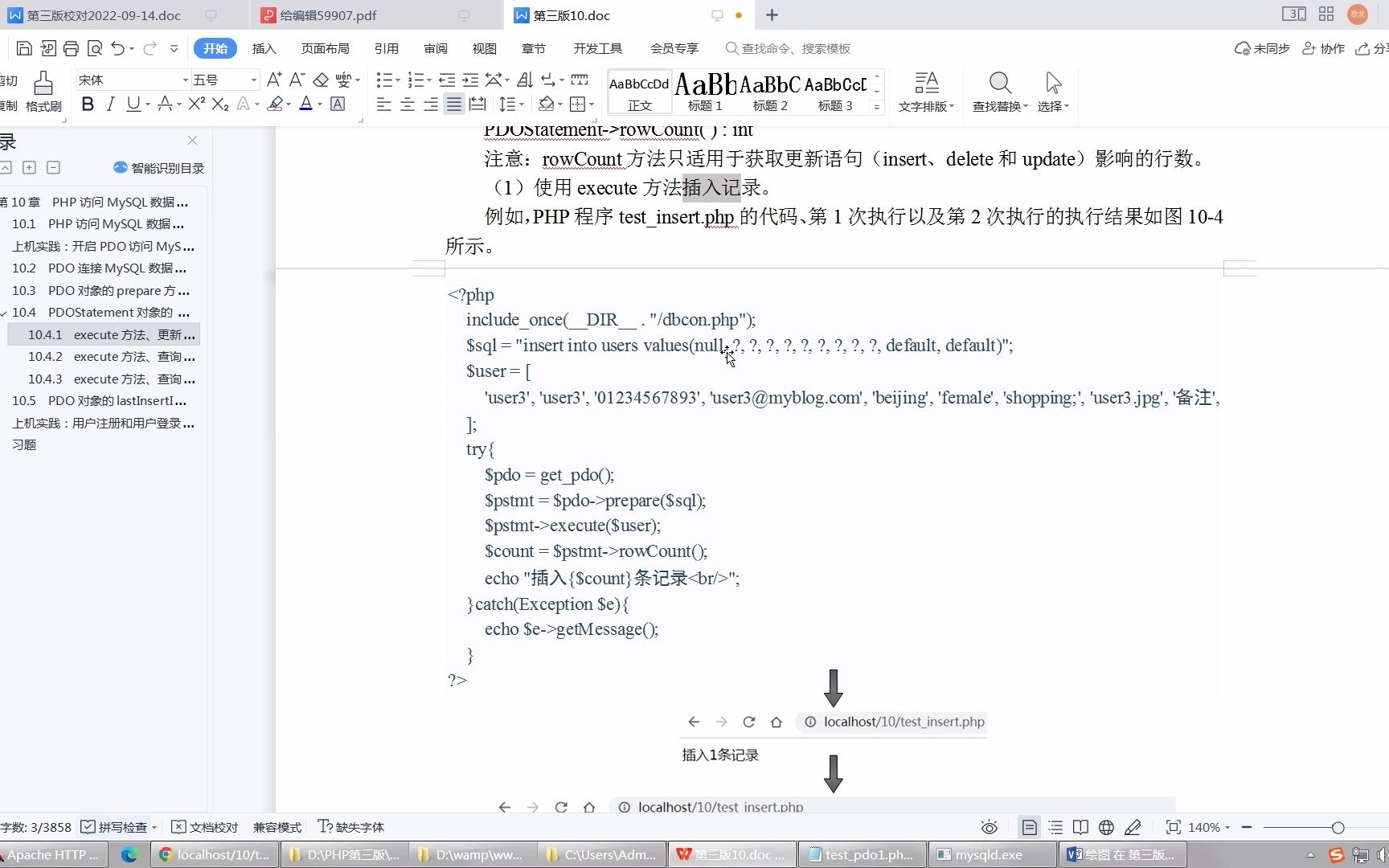Click the text highlight color icon
The width and height of the screenshot is (1389, 868).
click(276, 104)
